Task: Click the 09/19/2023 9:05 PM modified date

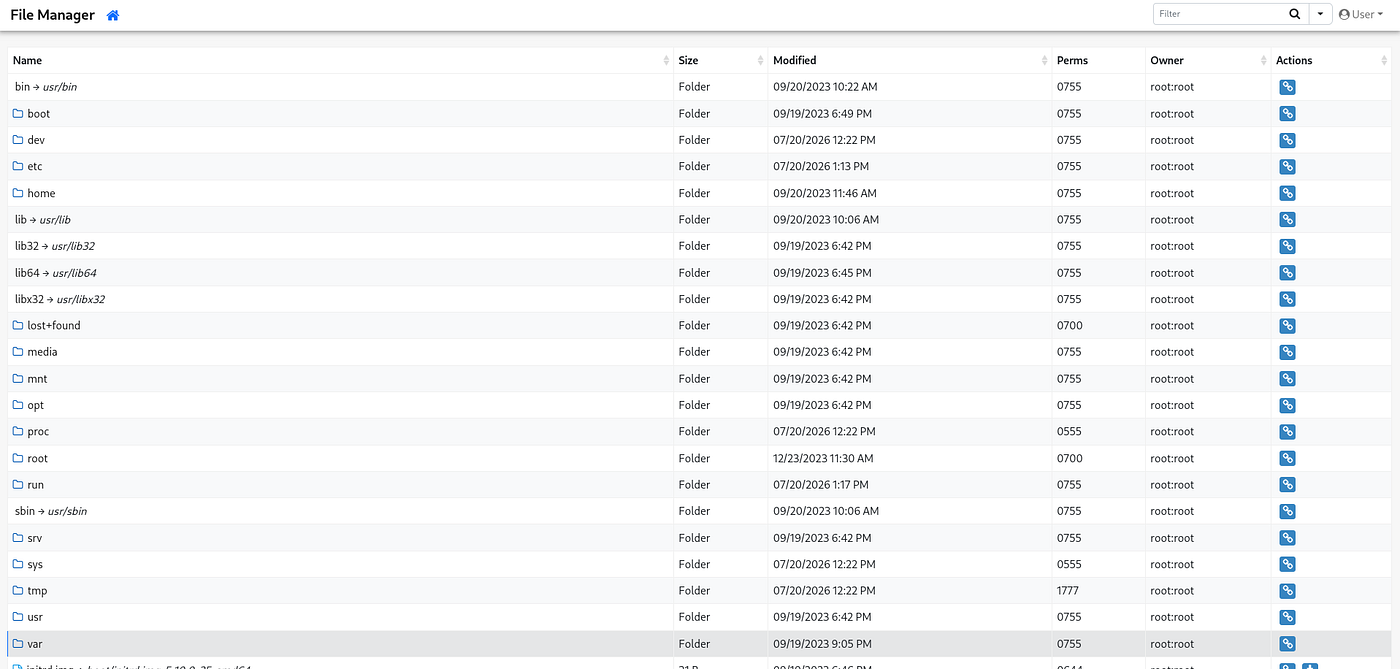Action: [x=822, y=644]
